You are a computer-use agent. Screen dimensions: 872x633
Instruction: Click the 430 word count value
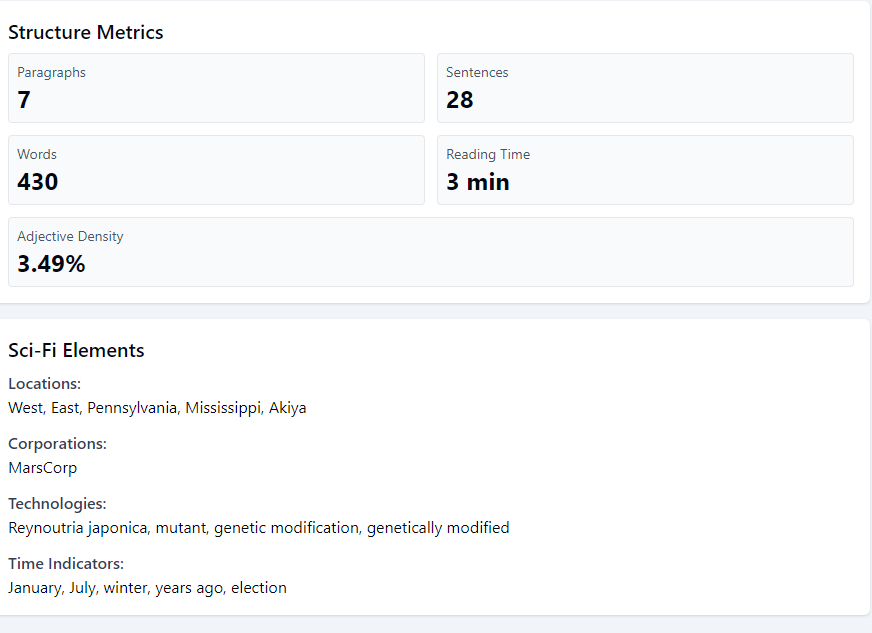pyautogui.click(x=38, y=182)
